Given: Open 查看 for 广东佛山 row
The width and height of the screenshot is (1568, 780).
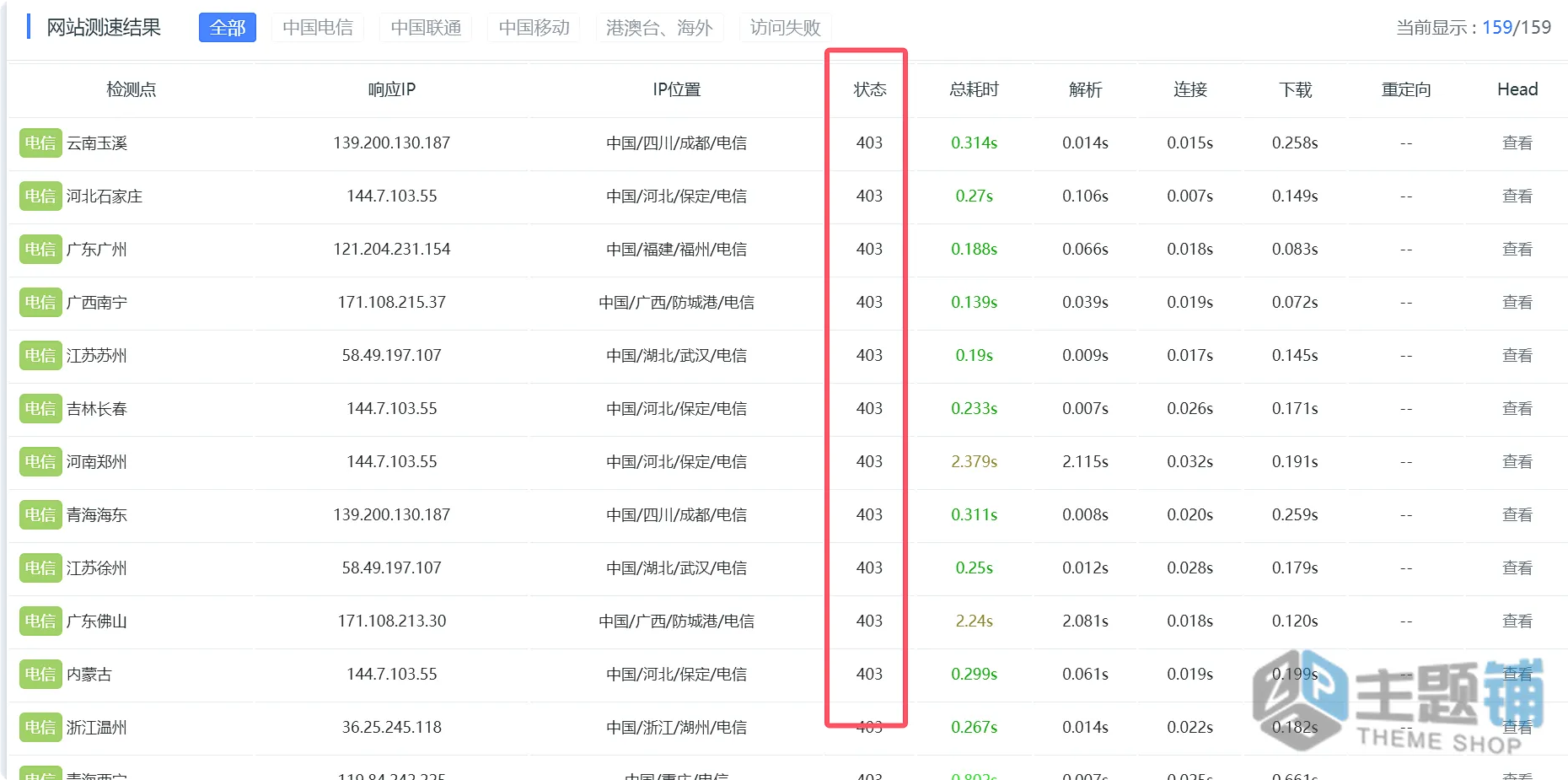Looking at the screenshot, I should [1517, 621].
